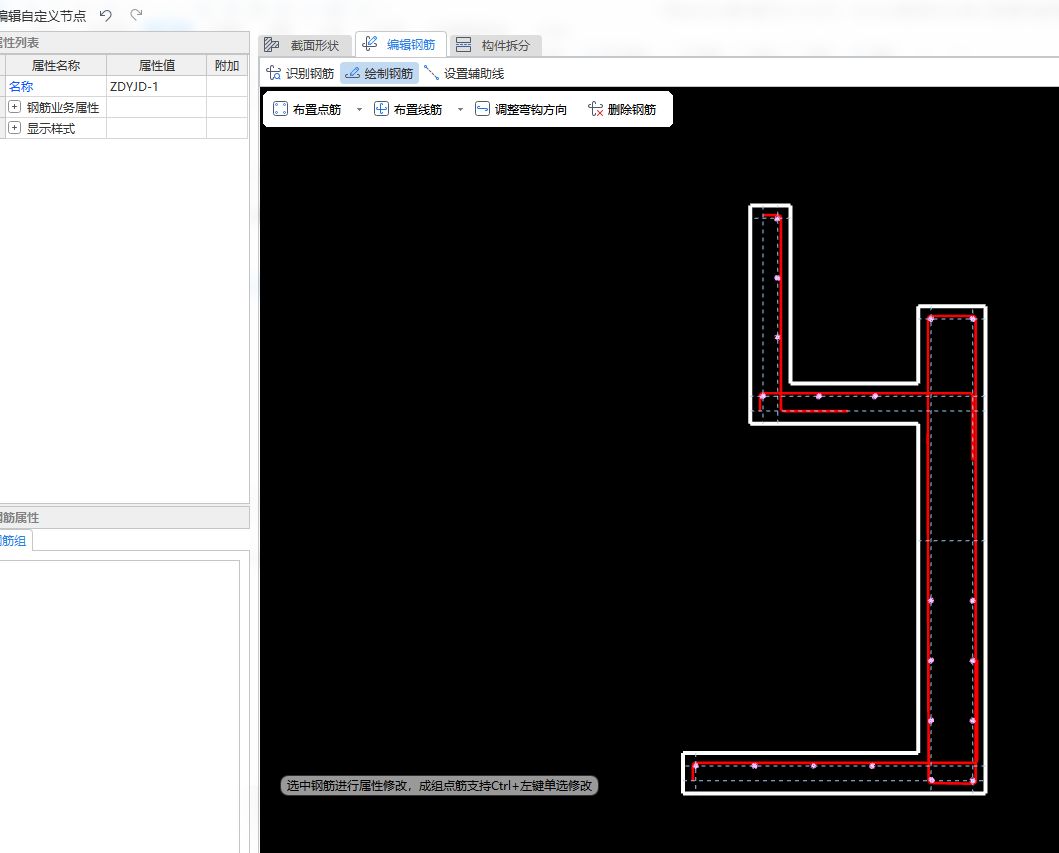Click the redo arrow icon
1059x853 pixels.
pyautogui.click(x=136, y=14)
